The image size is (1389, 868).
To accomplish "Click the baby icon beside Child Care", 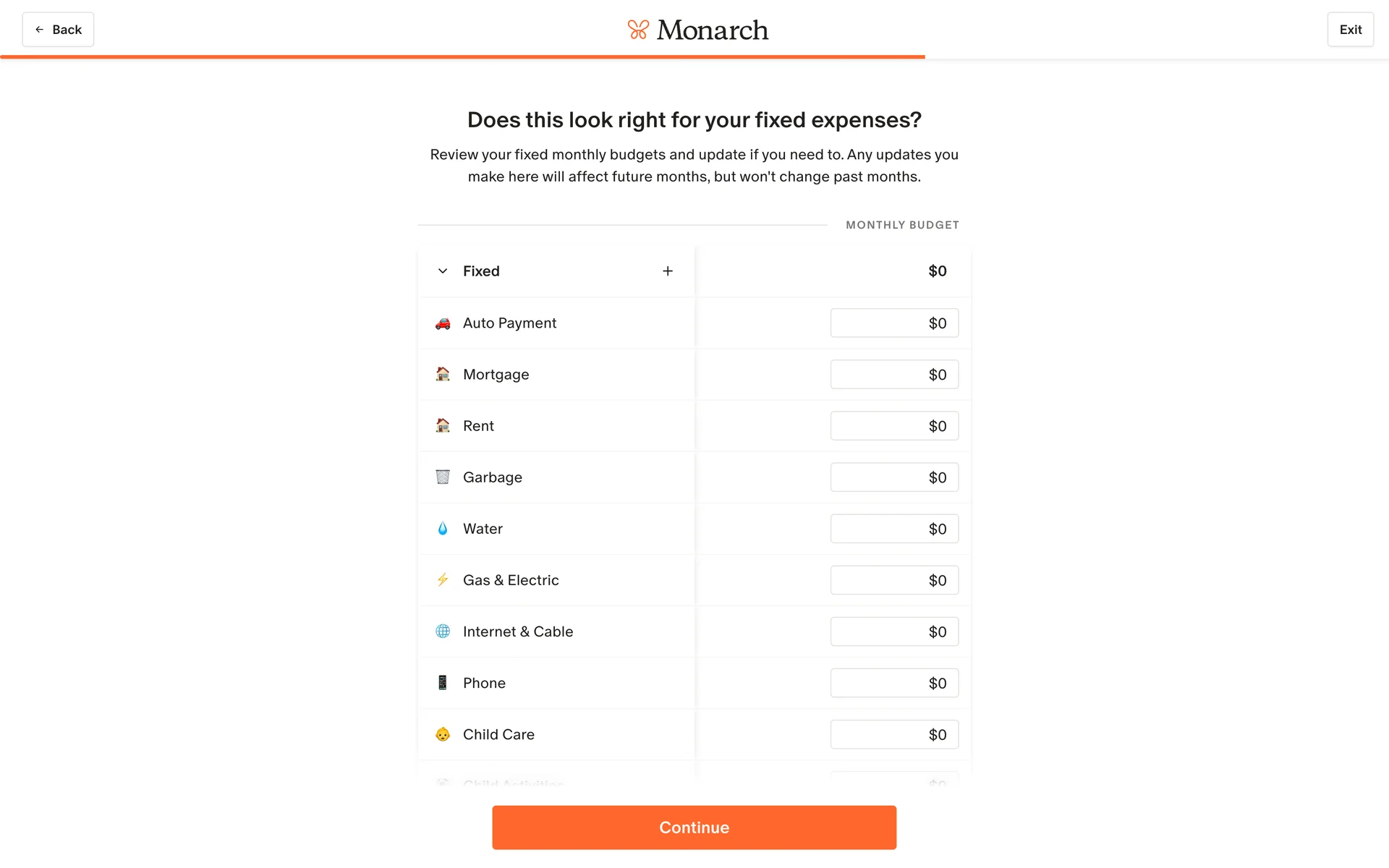I will [443, 734].
